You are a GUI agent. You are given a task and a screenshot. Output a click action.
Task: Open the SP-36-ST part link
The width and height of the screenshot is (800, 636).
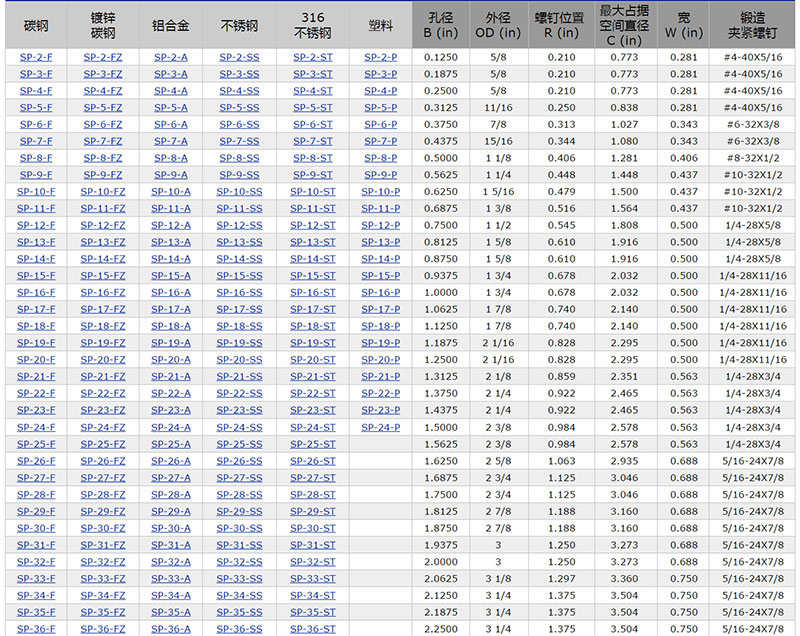click(x=313, y=629)
